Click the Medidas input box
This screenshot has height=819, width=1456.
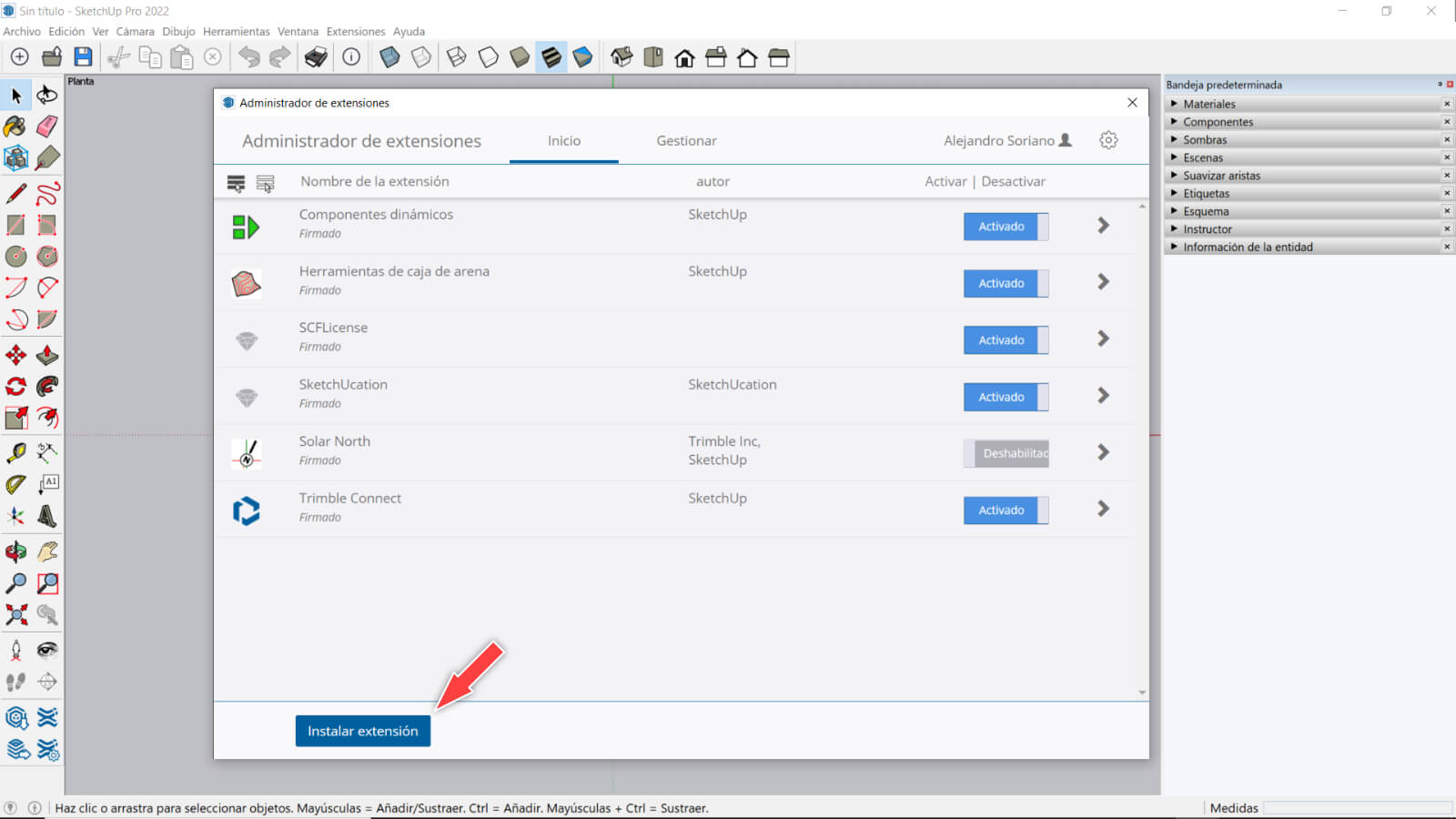1357,808
